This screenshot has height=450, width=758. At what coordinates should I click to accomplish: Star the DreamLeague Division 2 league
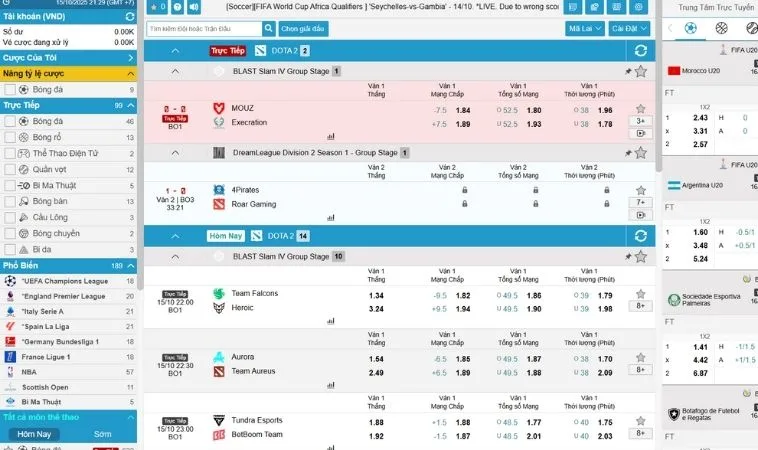[x=641, y=153]
